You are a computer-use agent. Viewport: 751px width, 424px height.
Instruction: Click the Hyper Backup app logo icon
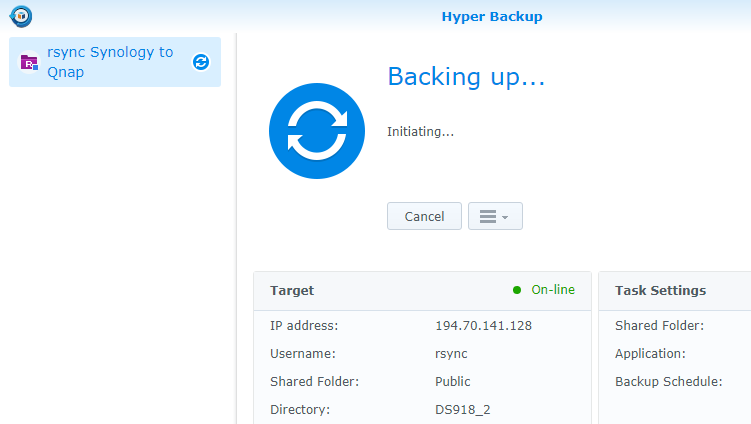click(21, 16)
